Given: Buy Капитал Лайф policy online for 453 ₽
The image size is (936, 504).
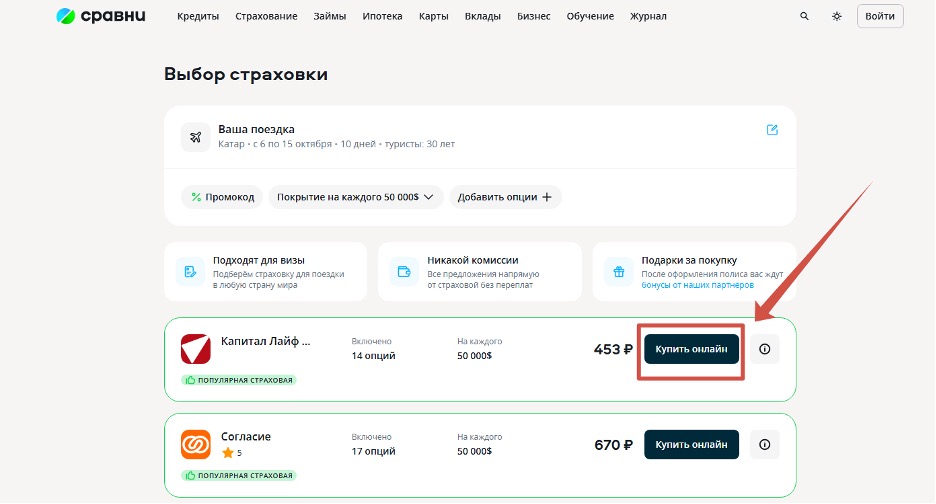Looking at the screenshot, I should [691, 349].
